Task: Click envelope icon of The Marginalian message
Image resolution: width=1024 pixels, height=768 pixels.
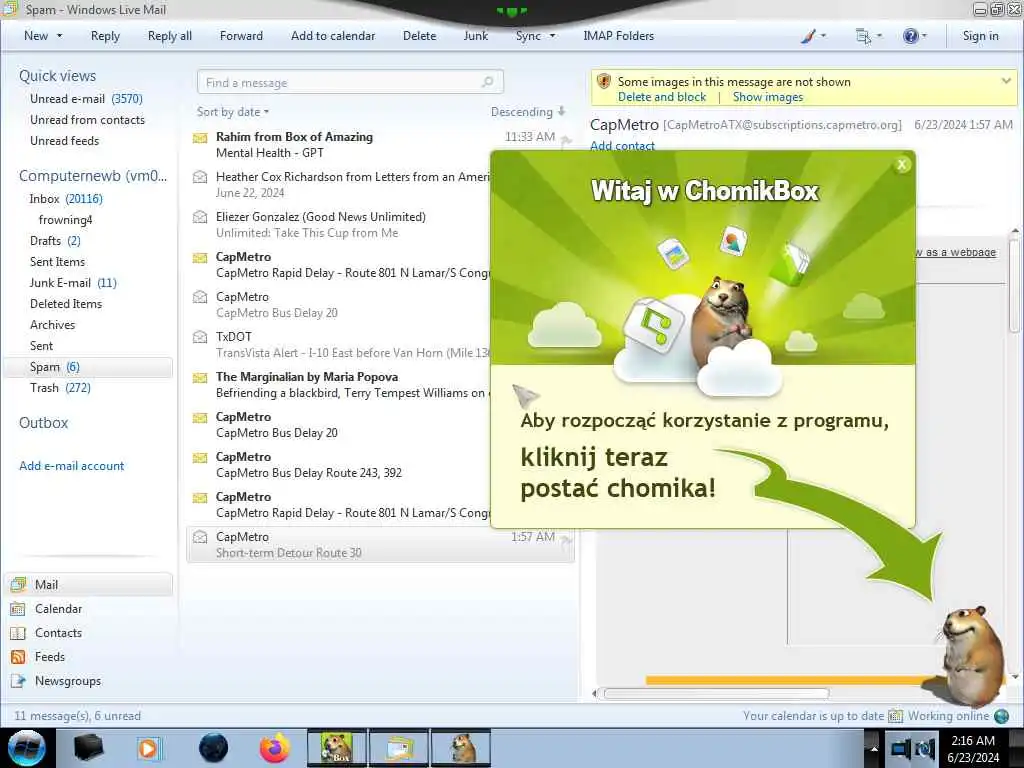Action: pos(200,377)
